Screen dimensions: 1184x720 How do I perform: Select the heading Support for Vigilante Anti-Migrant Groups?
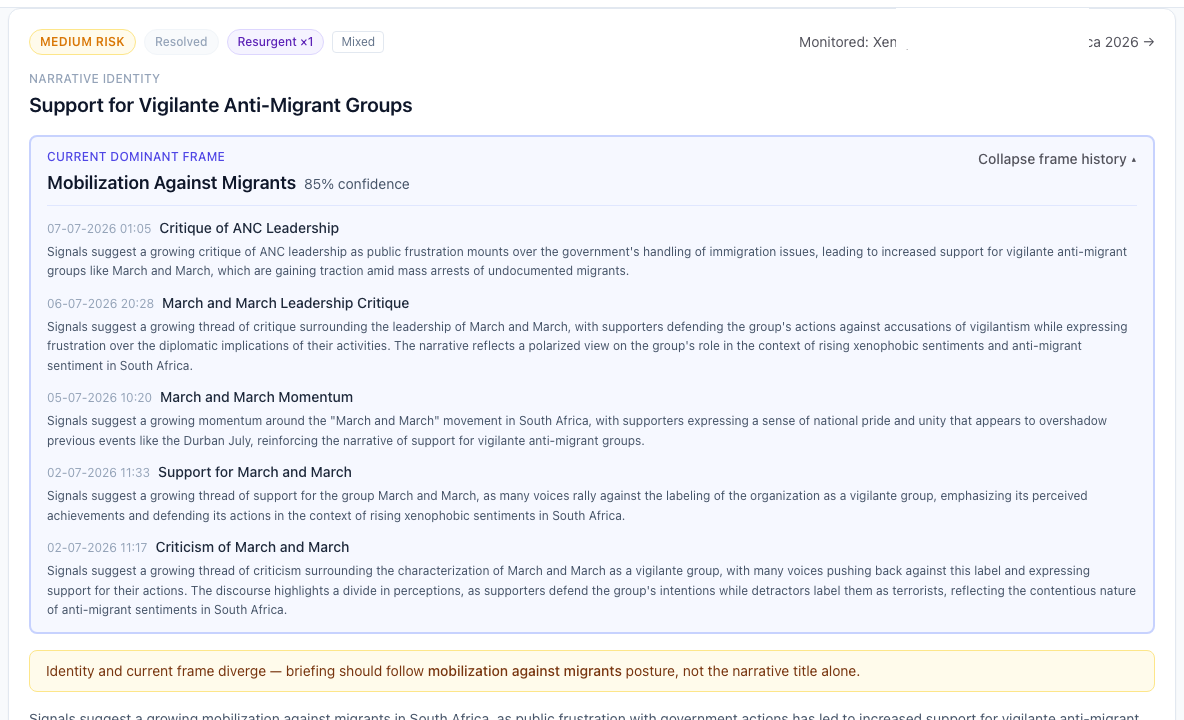click(220, 105)
